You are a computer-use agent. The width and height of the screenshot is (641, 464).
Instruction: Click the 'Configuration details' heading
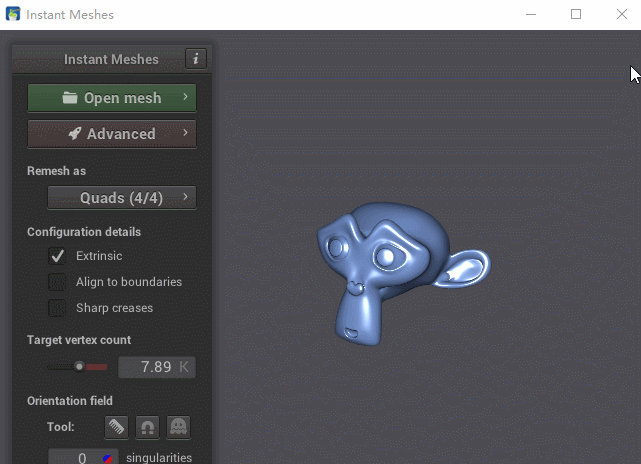pyautogui.click(x=84, y=232)
